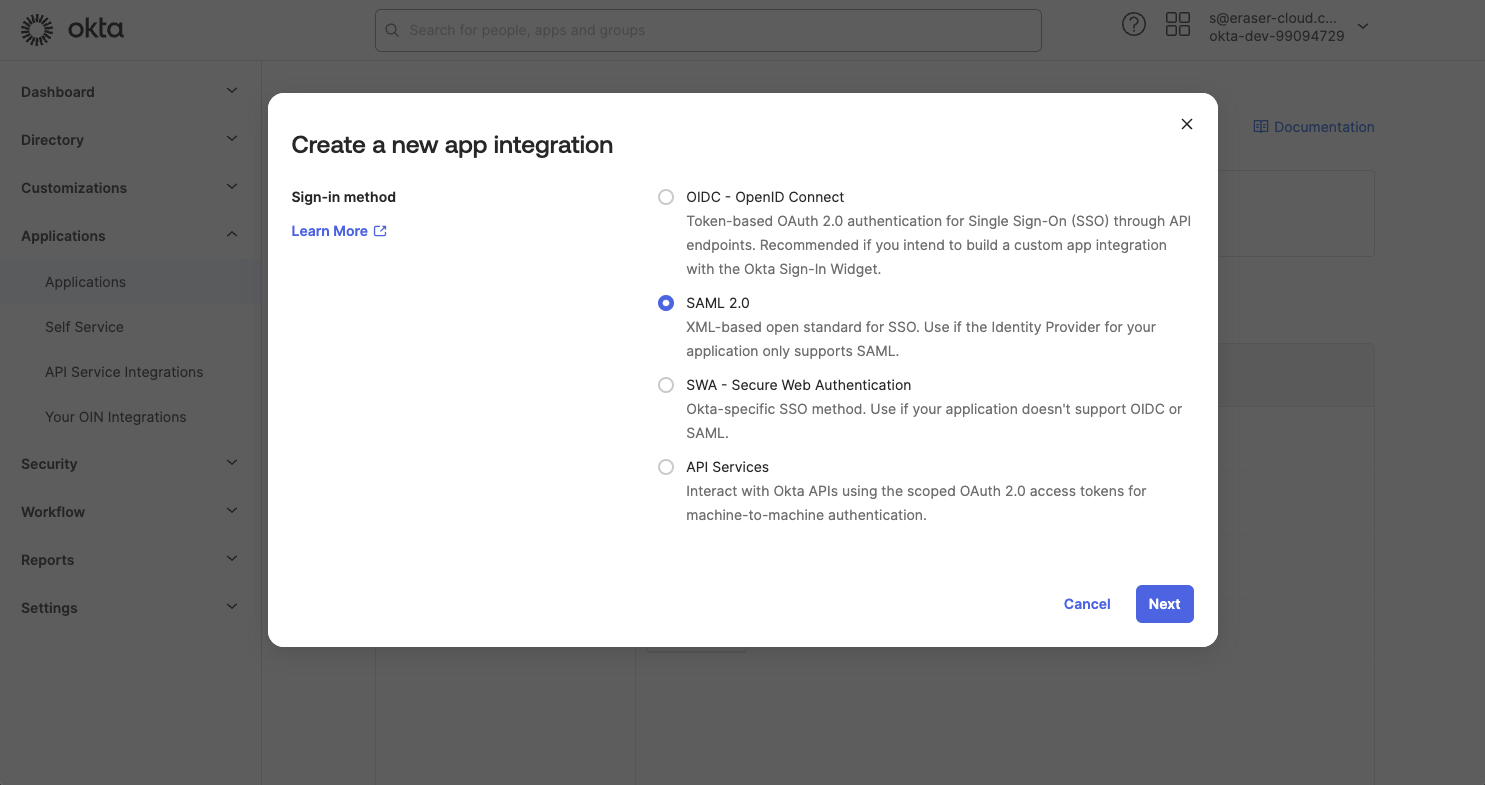Click the search magnifier icon
This screenshot has width=1485, height=785.
click(x=392, y=30)
